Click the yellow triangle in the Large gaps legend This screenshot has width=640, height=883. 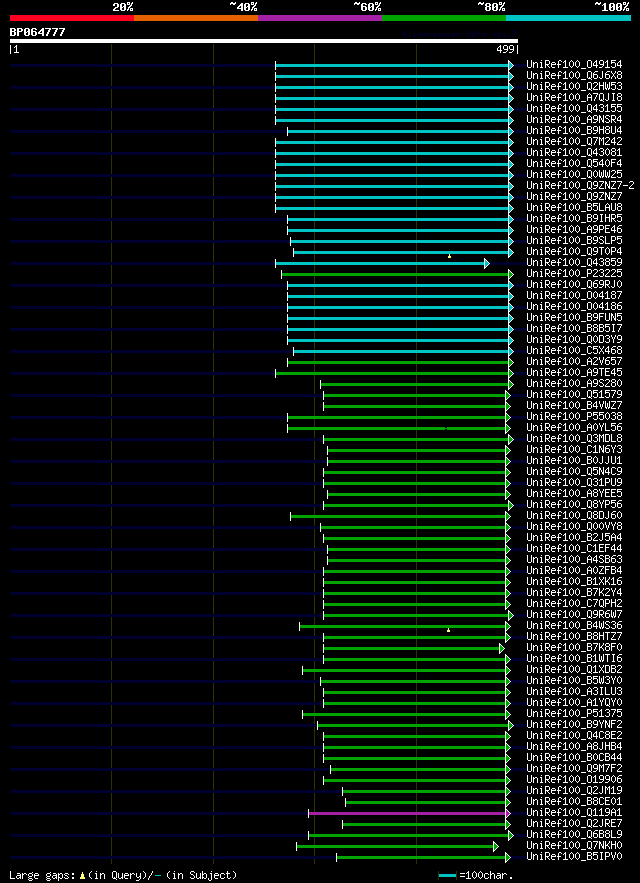tap(82, 876)
